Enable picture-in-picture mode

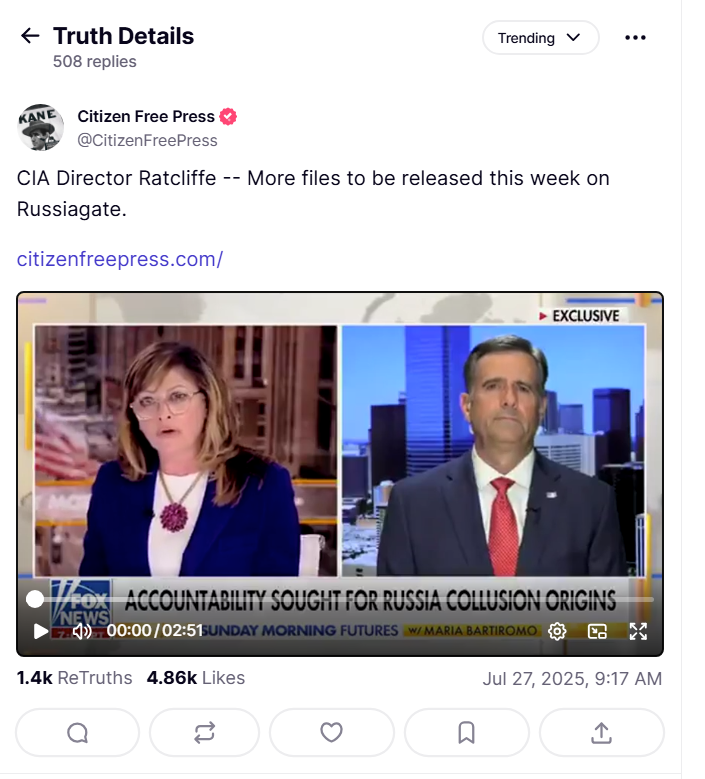click(597, 631)
